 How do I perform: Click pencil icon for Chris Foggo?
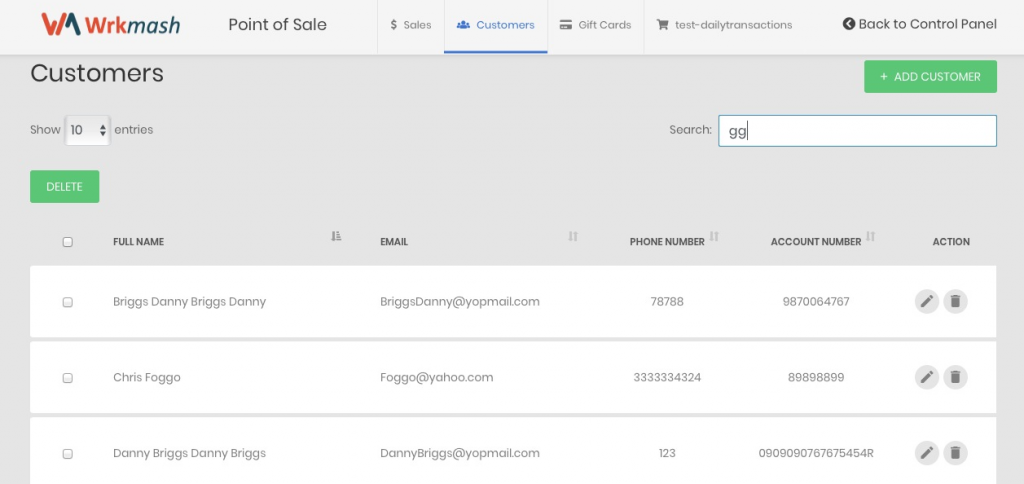point(927,377)
